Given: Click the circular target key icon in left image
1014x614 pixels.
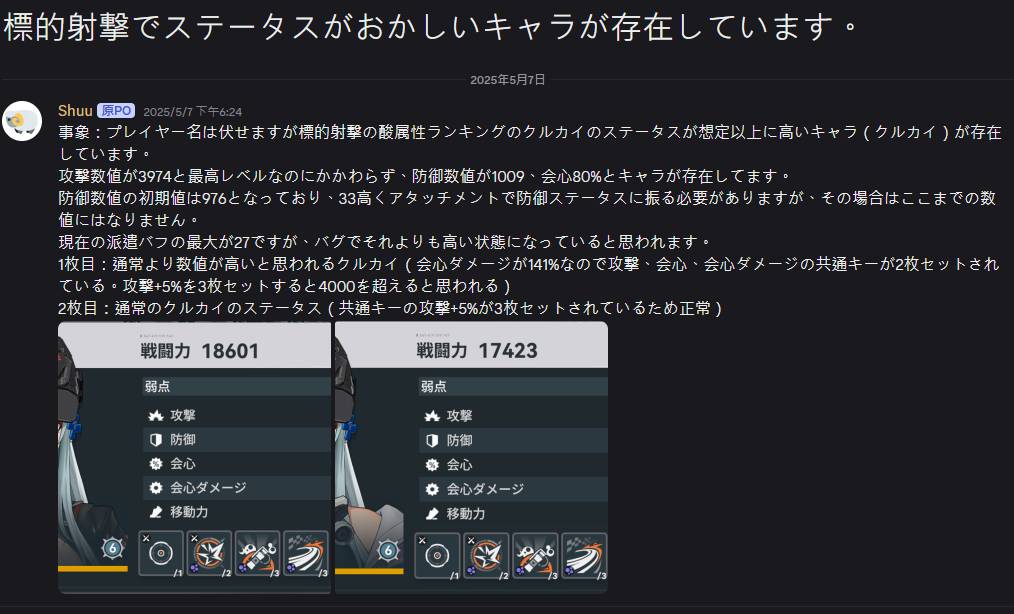Looking at the screenshot, I should coord(161,554).
